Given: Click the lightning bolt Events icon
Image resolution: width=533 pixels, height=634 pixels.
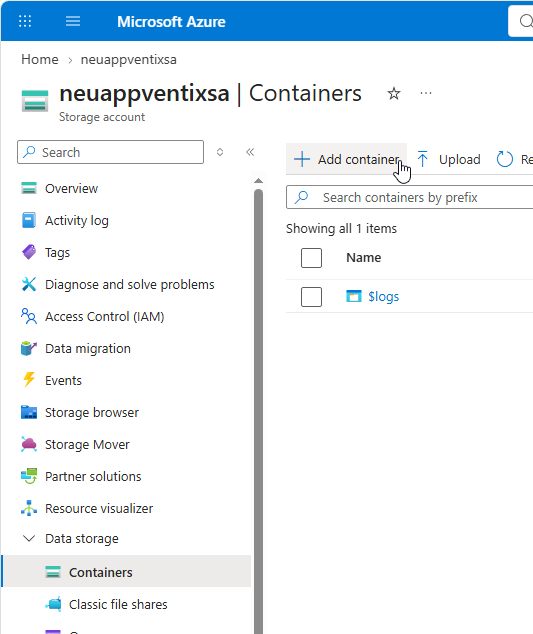Looking at the screenshot, I should 29,380.
